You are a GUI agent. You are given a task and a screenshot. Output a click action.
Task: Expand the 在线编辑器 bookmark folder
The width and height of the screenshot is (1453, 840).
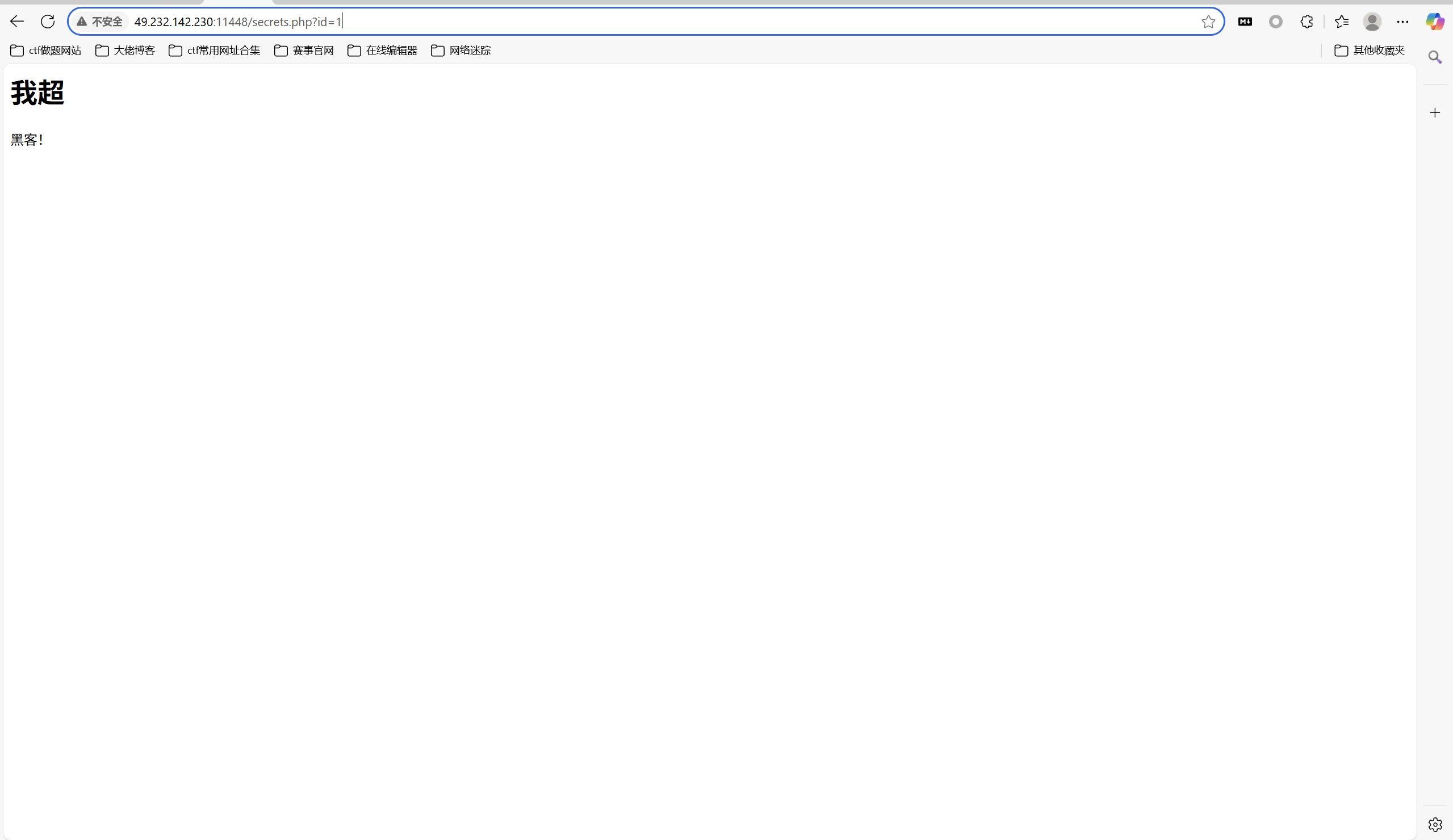pos(382,51)
